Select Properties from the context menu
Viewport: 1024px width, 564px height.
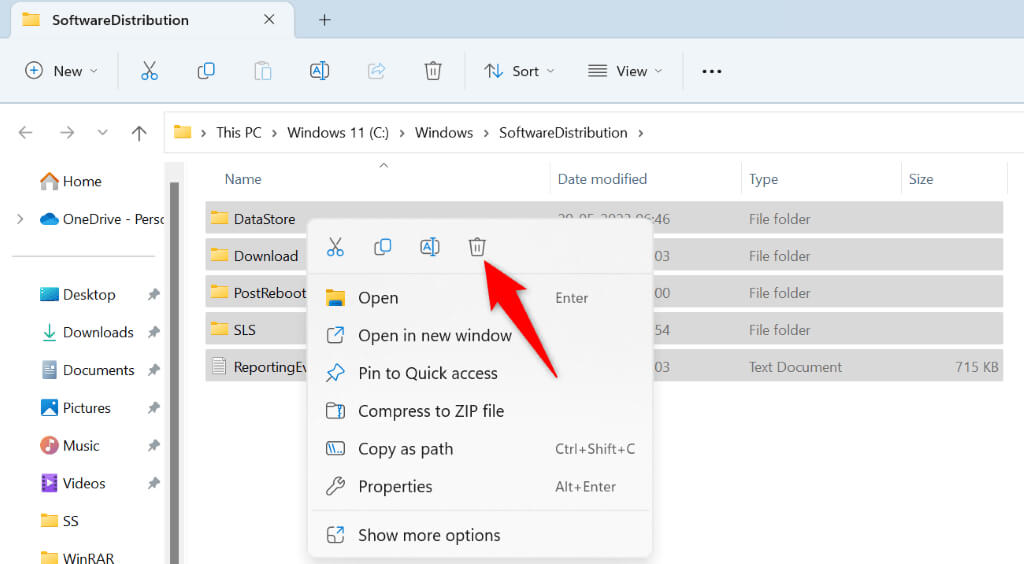tap(395, 487)
